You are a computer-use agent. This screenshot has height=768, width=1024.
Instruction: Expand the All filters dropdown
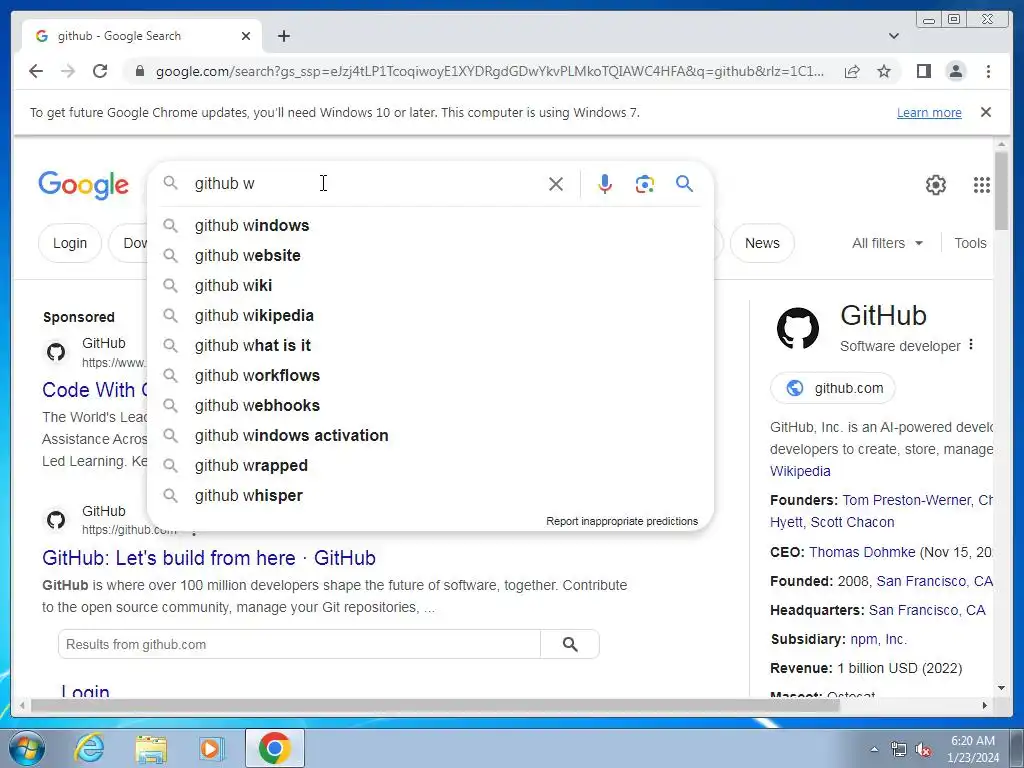[x=887, y=243]
